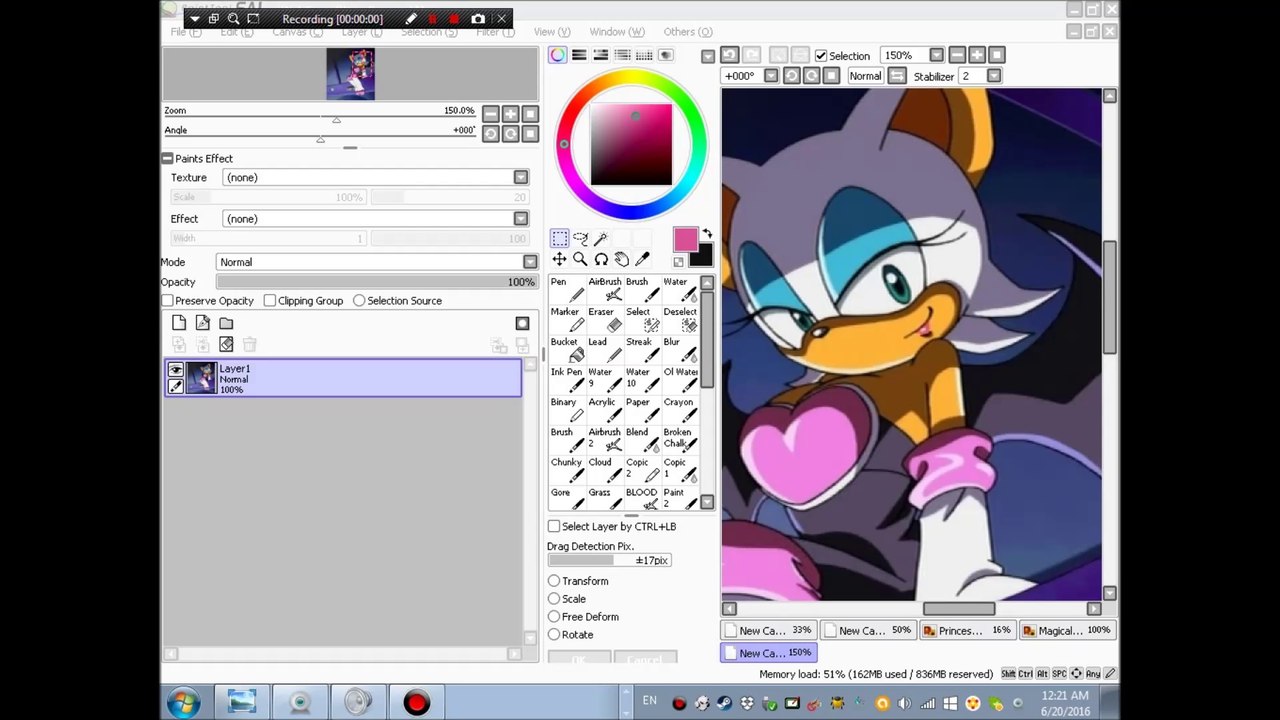
Task: Open the Stabilizer level dropdown
Action: point(994,76)
